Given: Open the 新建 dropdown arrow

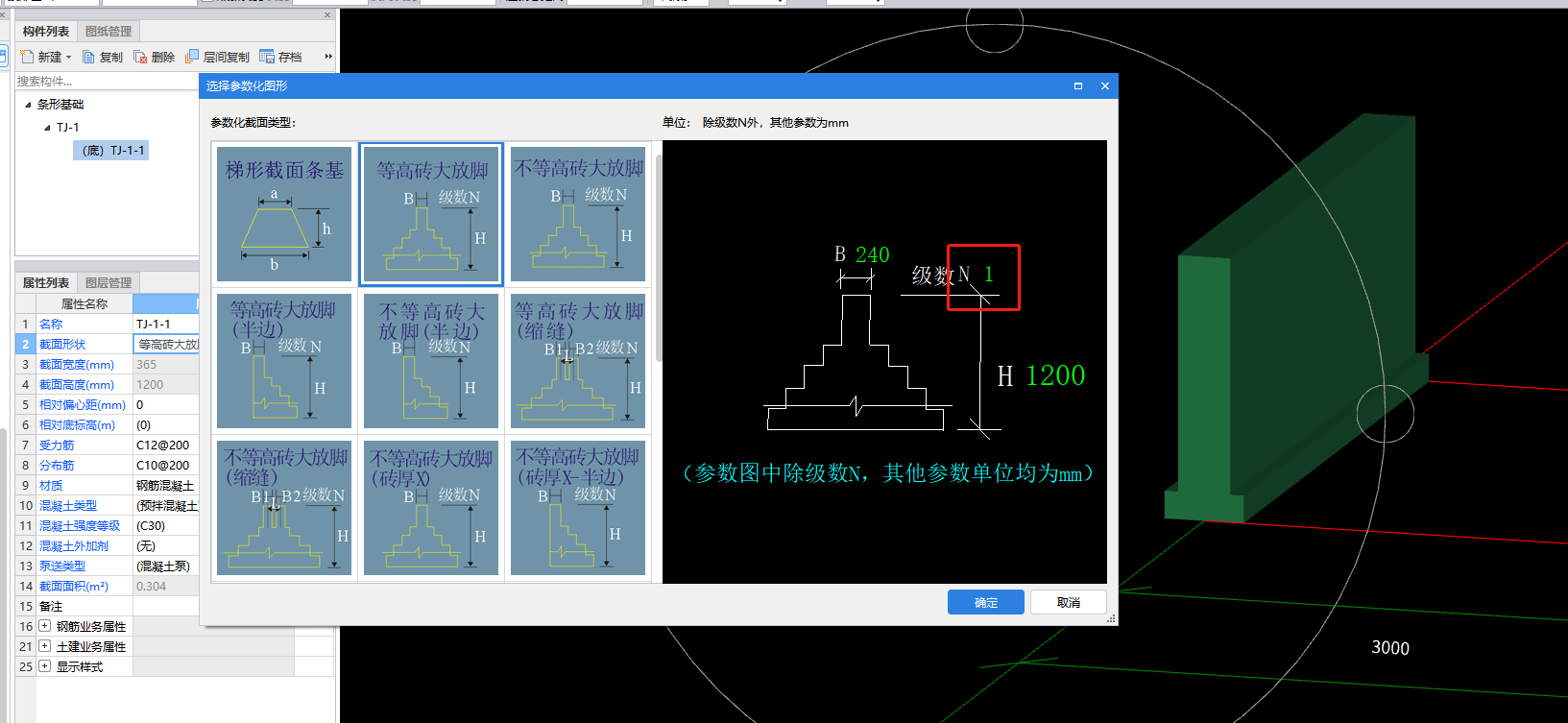Looking at the screenshot, I should [x=68, y=58].
